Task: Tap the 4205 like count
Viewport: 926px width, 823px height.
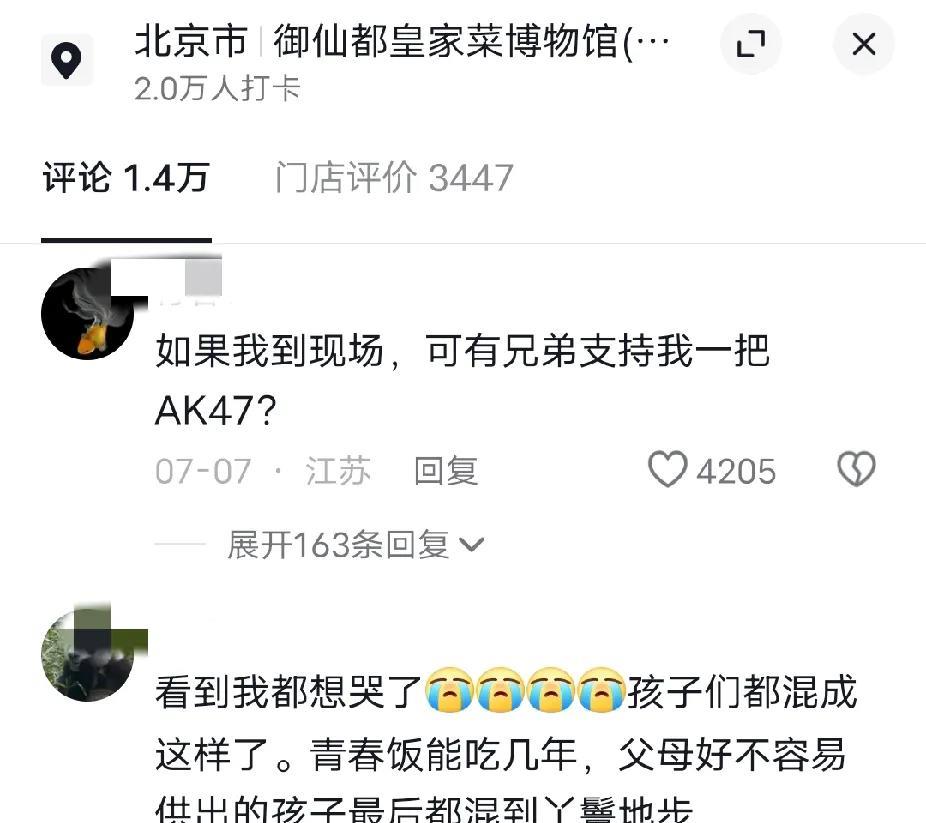Action: [x=736, y=472]
